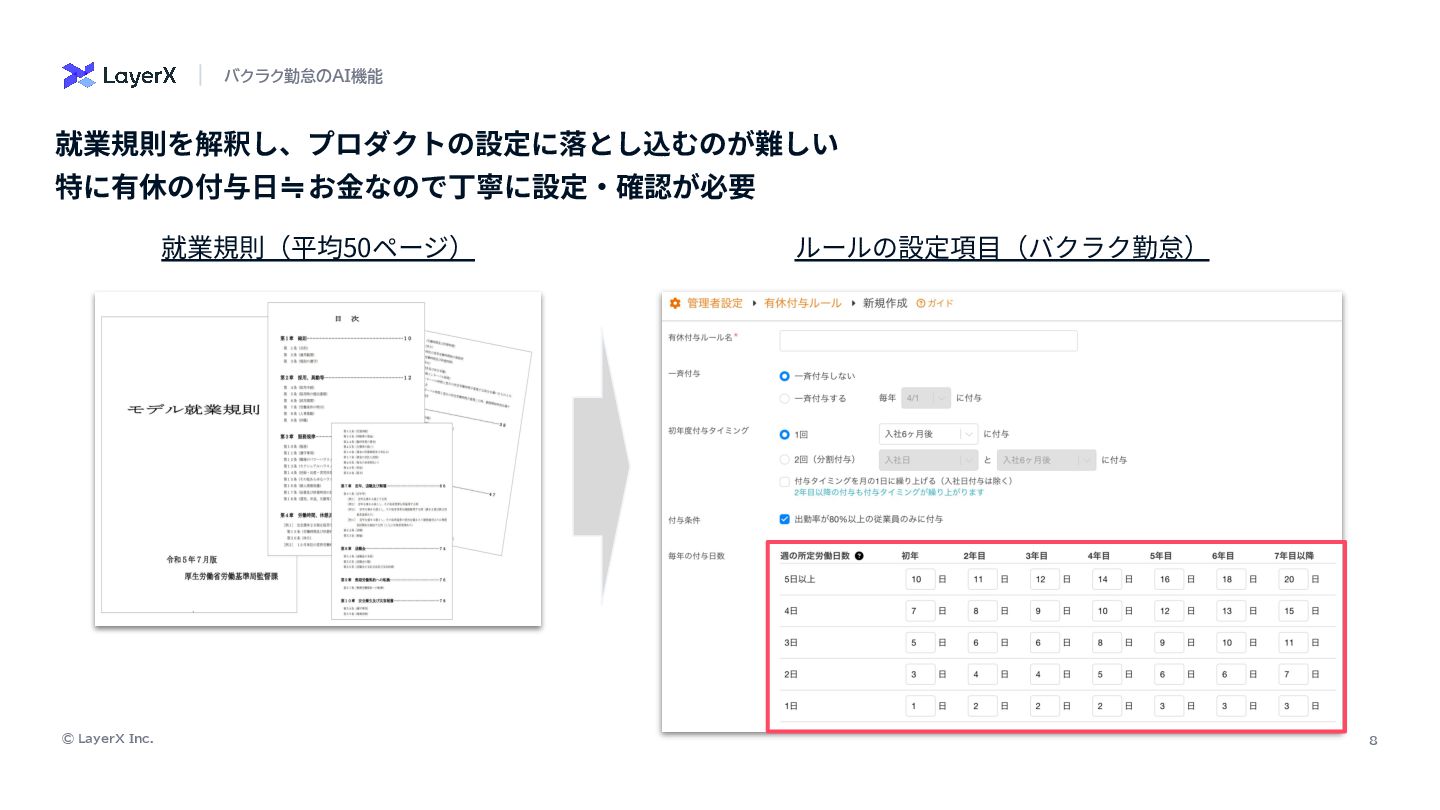
Task: Edit 3日 row 5年目 days field
Action: 1168,643
